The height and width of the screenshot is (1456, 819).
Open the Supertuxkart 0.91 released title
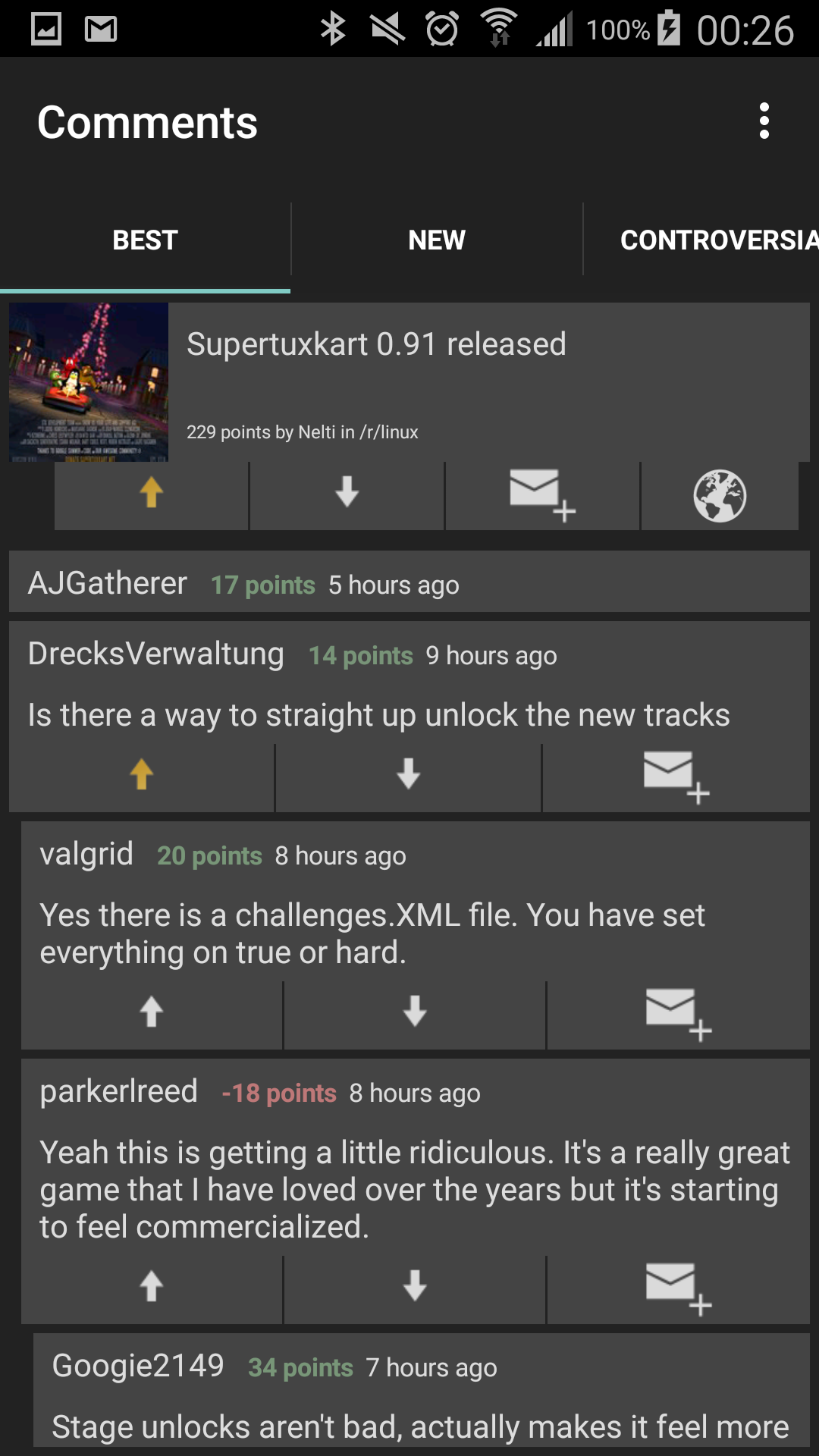click(376, 344)
